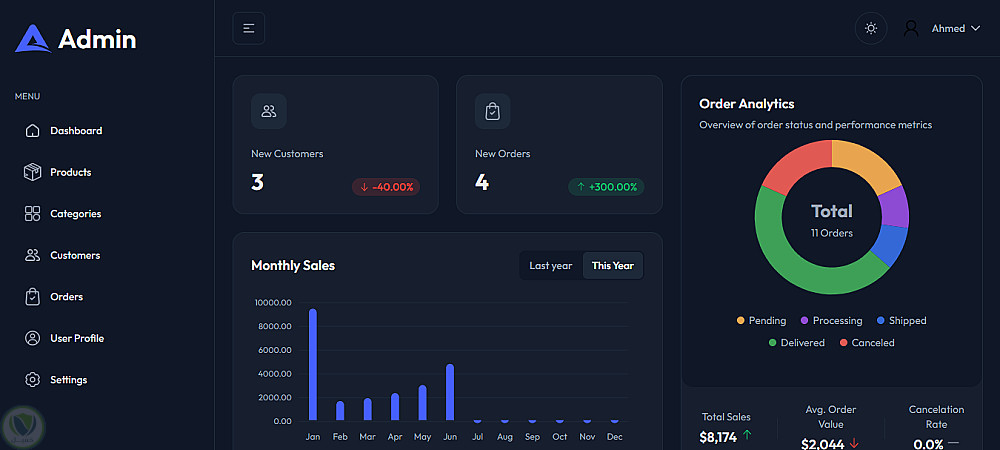Toggle the sidebar with the hamburger button
The width and height of the screenshot is (1000, 450).
tap(249, 28)
